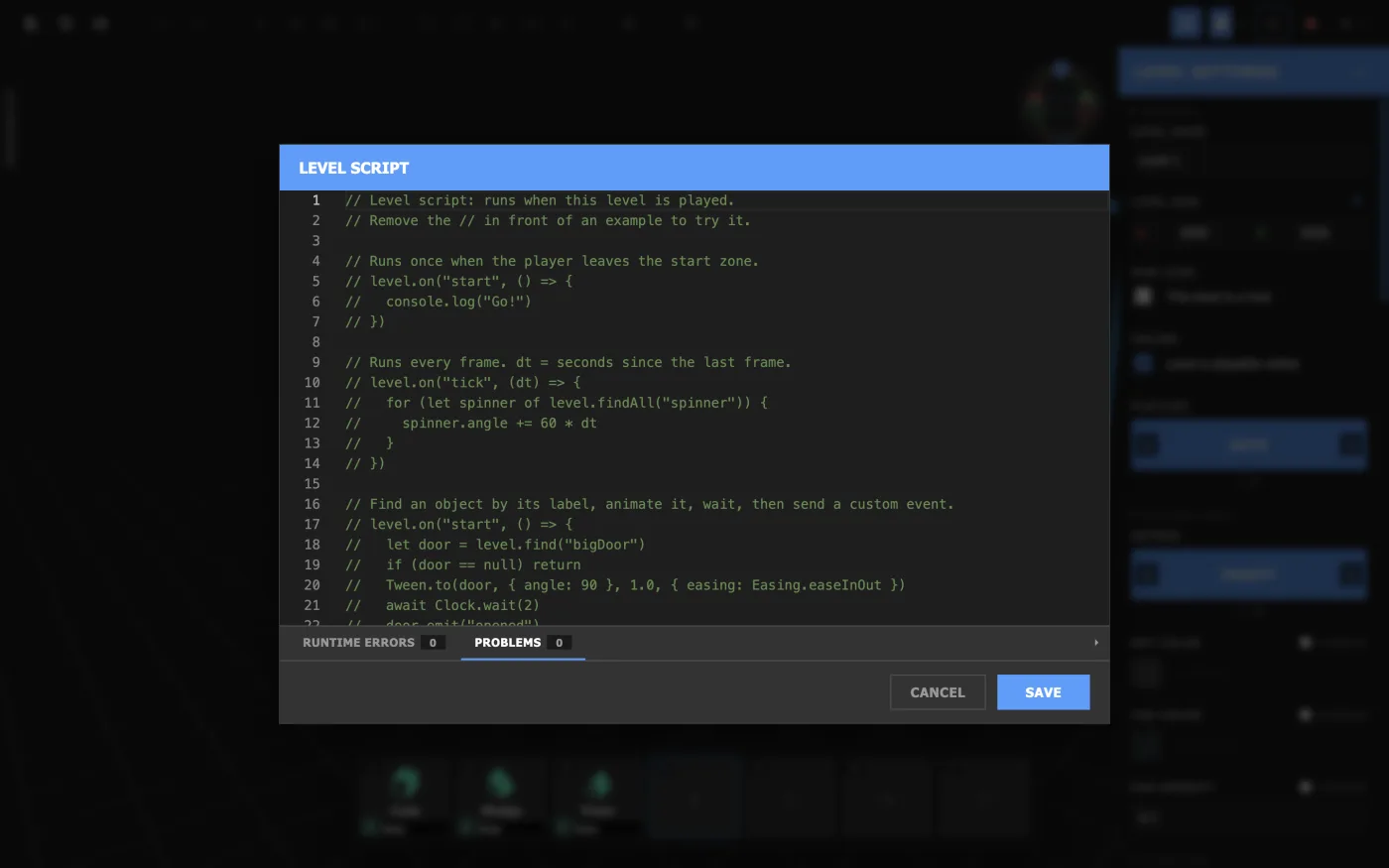The image size is (1389, 868).
Task: Switch to the Runtime Errors tab
Action: pyautogui.click(x=373, y=643)
